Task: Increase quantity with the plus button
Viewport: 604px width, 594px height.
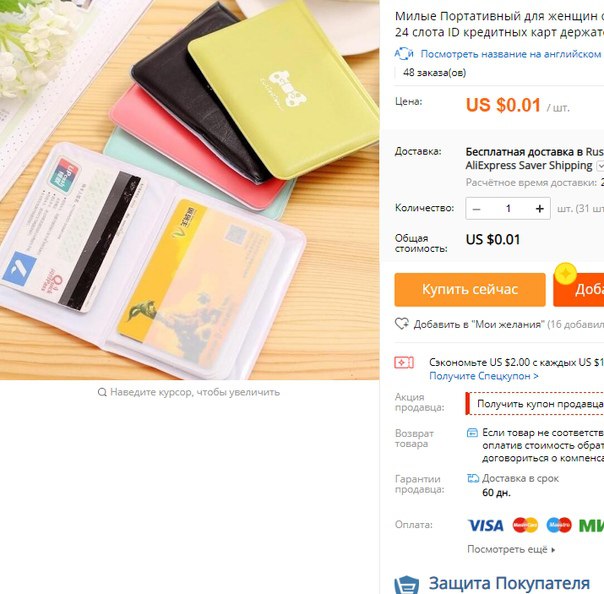Action: point(539,209)
